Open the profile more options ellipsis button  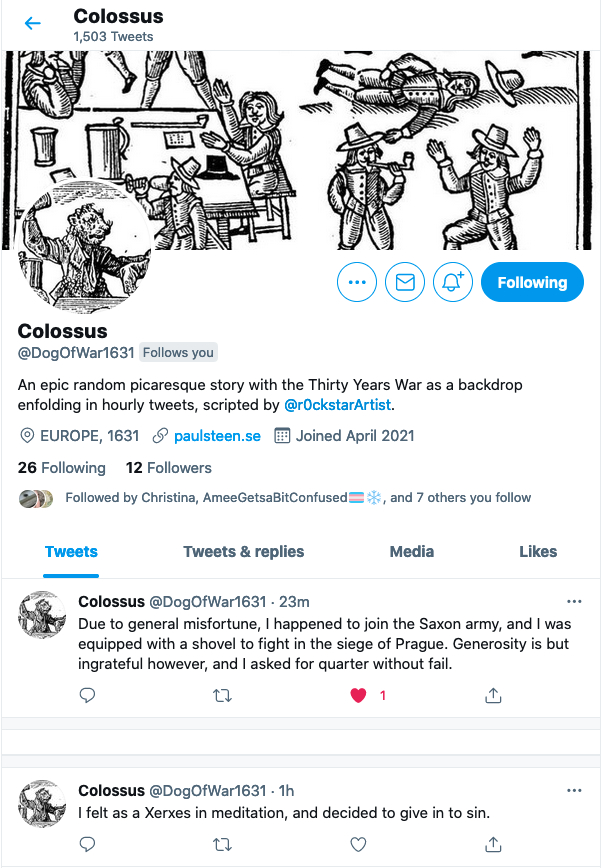pyautogui.click(x=357, y=282)
